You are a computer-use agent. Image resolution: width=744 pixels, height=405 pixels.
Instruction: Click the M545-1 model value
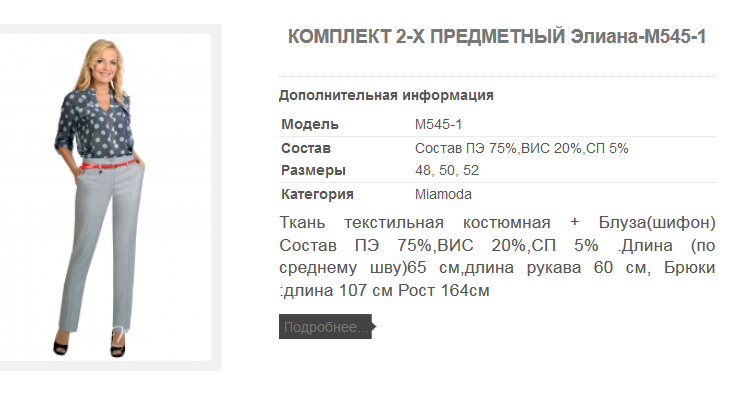[x=438, y=124]
